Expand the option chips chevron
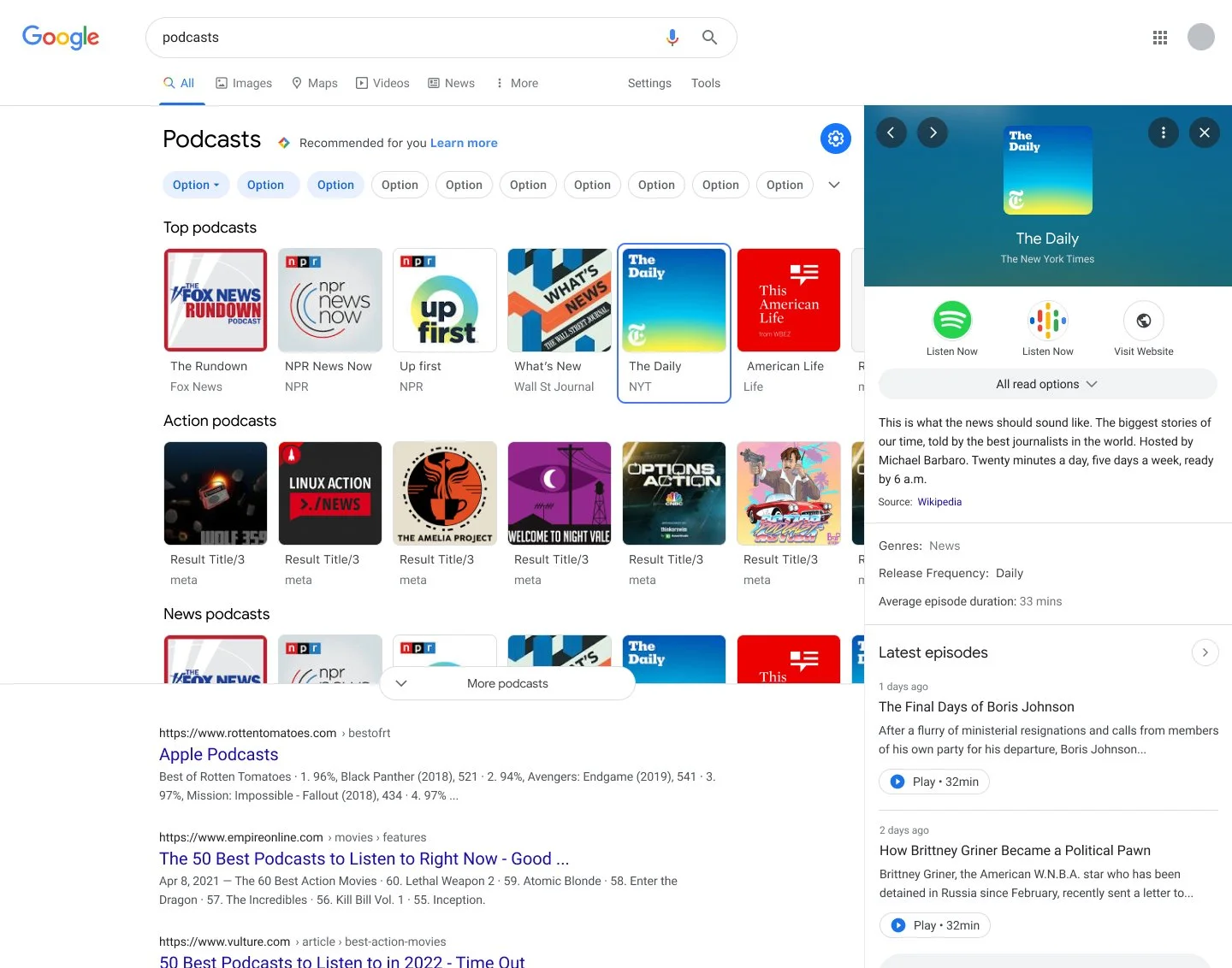The image size is (1232, 968). click(834, 185)
